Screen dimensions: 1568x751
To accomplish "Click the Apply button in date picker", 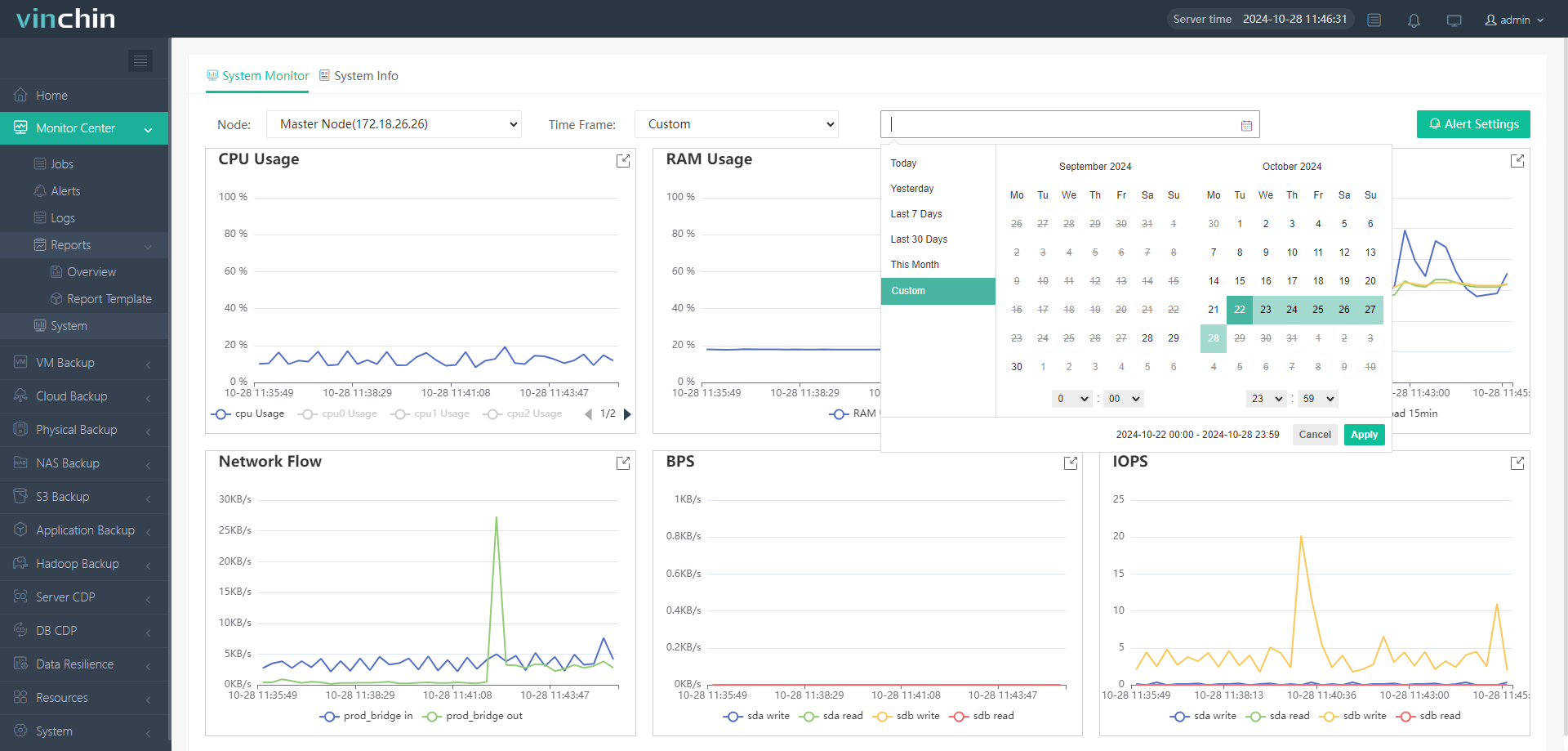I will [1364, 435].
